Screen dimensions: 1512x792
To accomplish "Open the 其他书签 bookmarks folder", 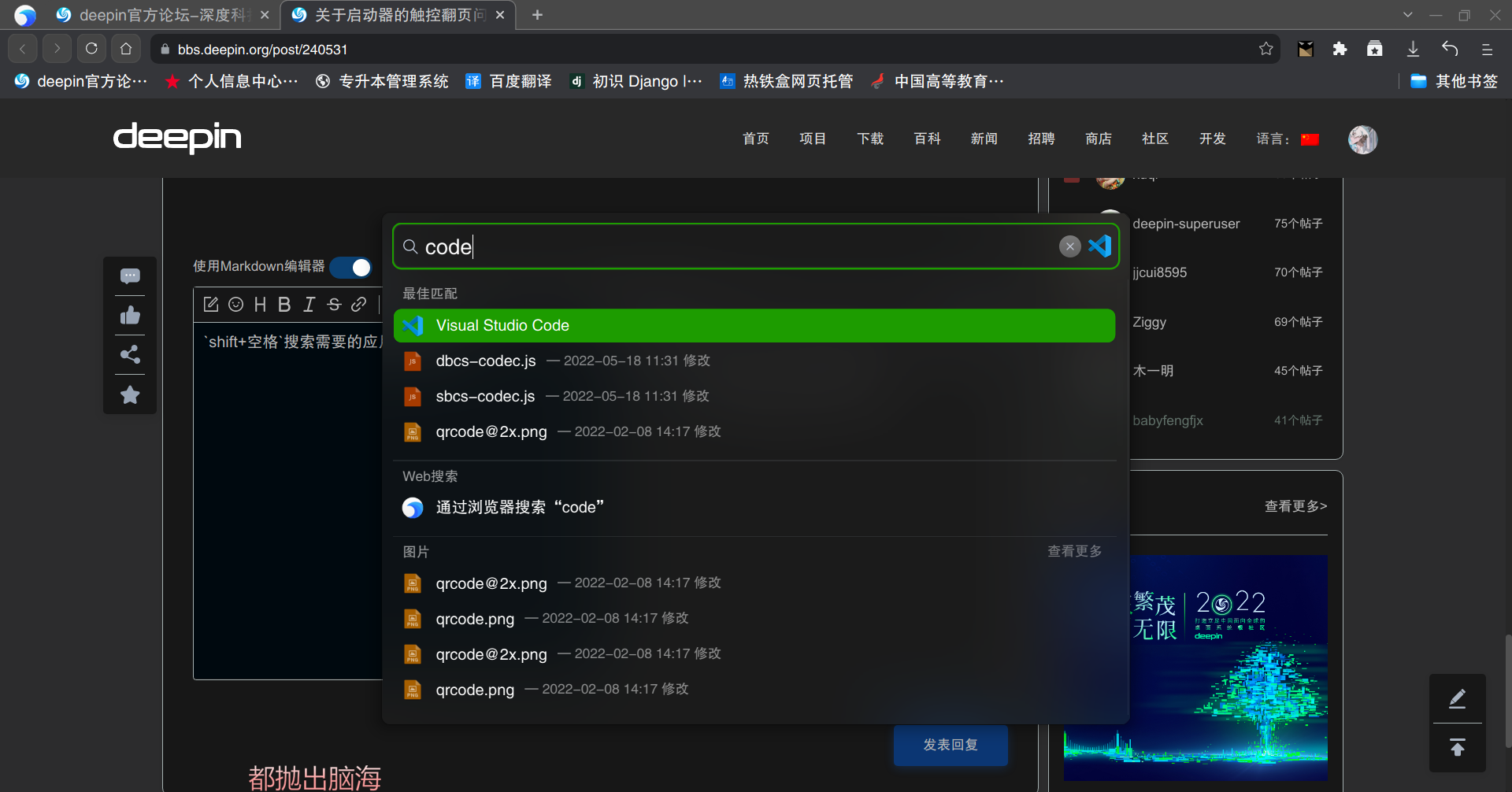I will coord(1454,81).
